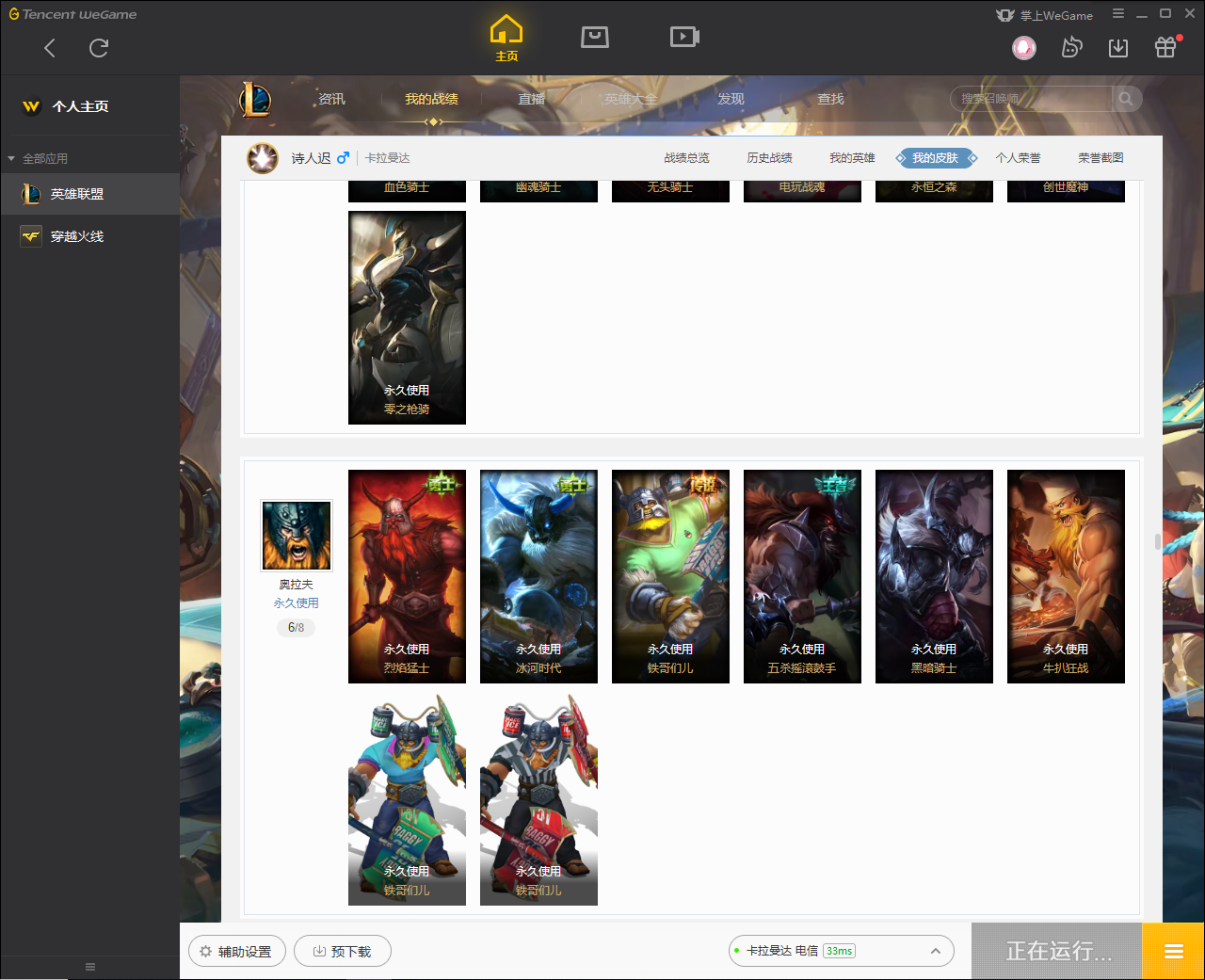Open the 黑暗骑士 skin card
Viewport: 1205px width, 980px height.
pyautogui.click(x=934, y=576)
